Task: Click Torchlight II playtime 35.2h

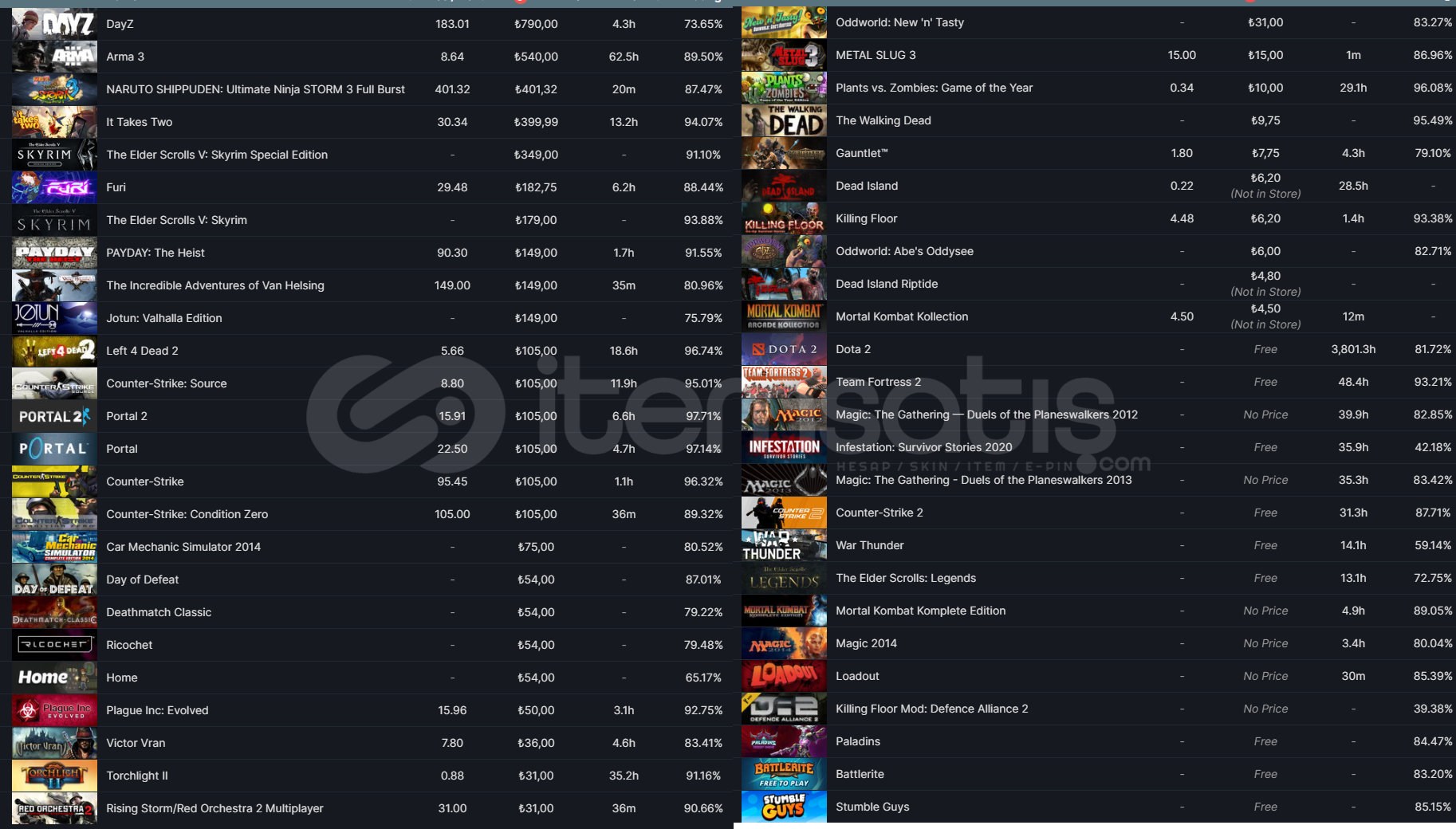Action: (x=624, y=776)
